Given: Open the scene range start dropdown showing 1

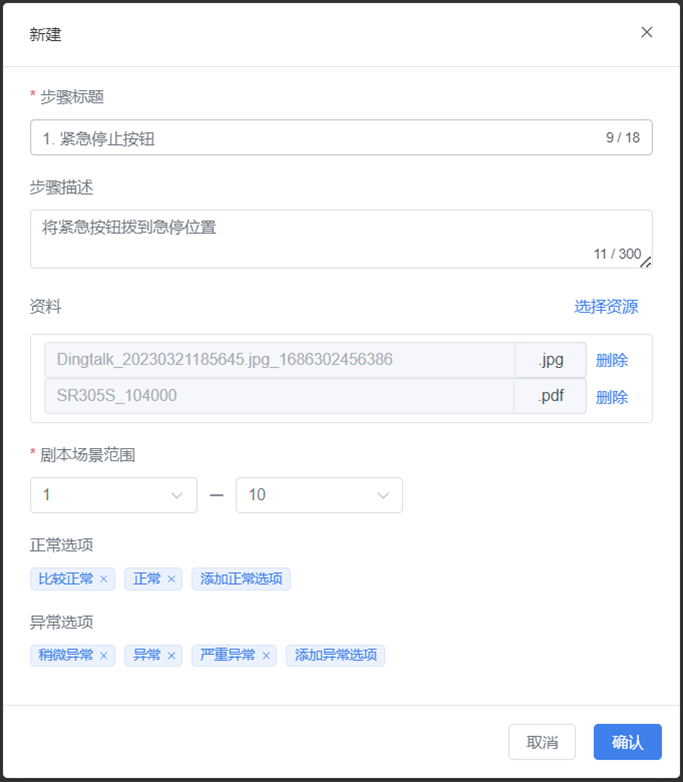Looking at the screenshot, I should tap(114, 495).
